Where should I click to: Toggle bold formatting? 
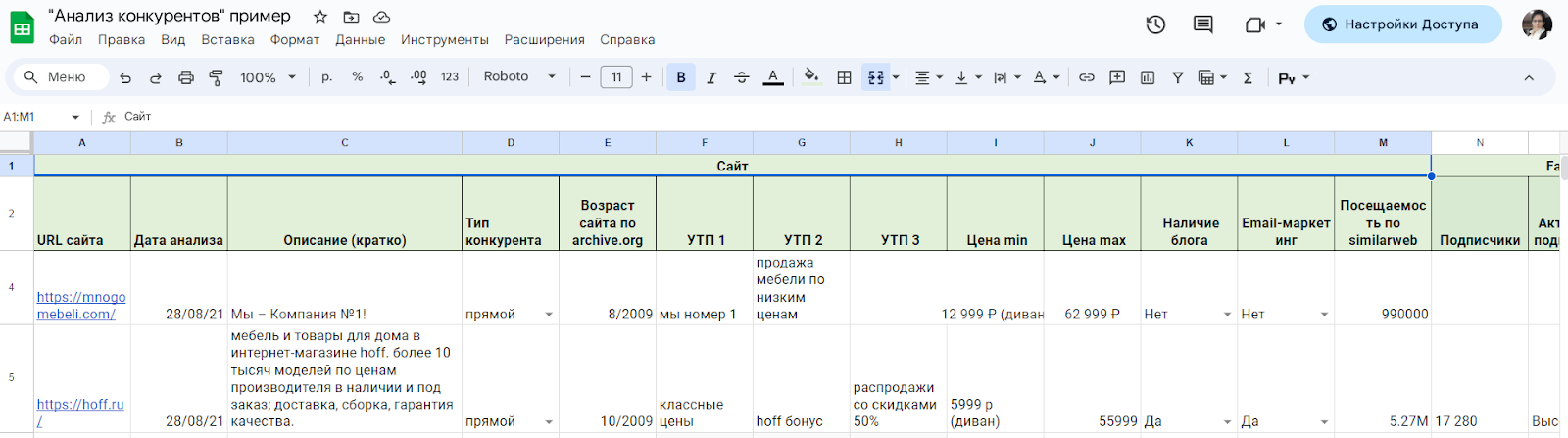pos(681,77)
